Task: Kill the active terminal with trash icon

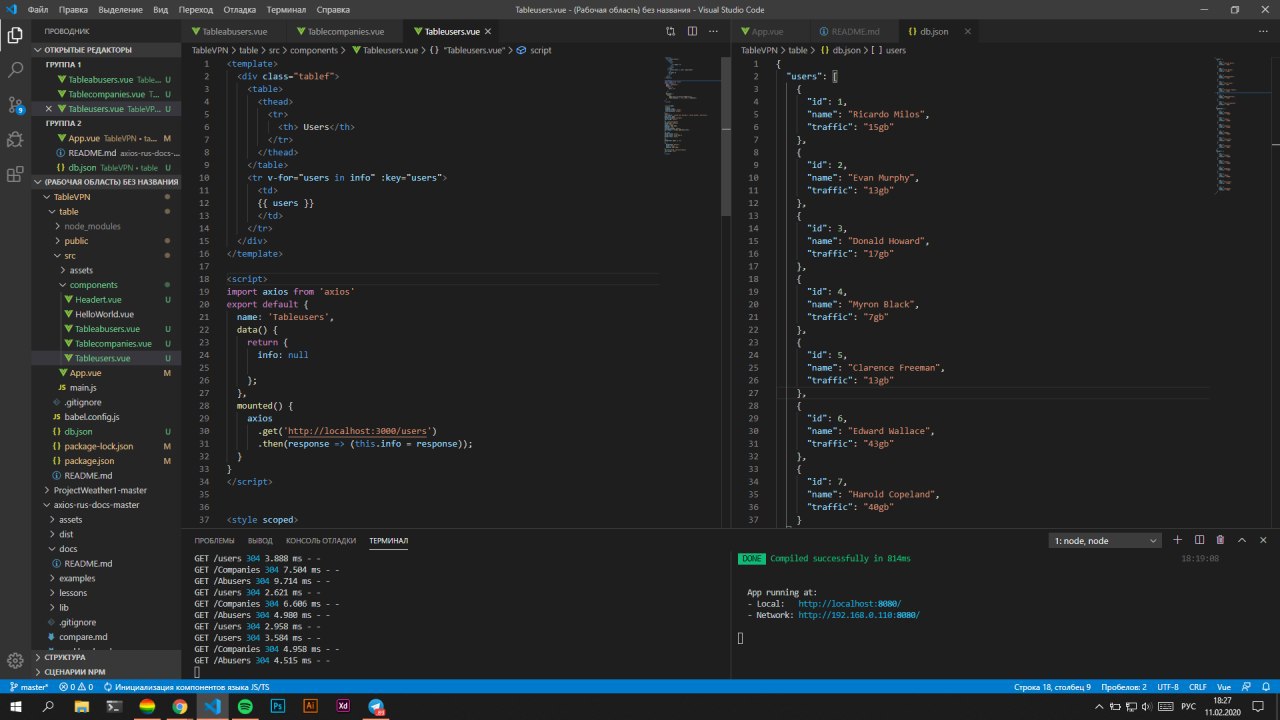Action: pos(1220,540)
